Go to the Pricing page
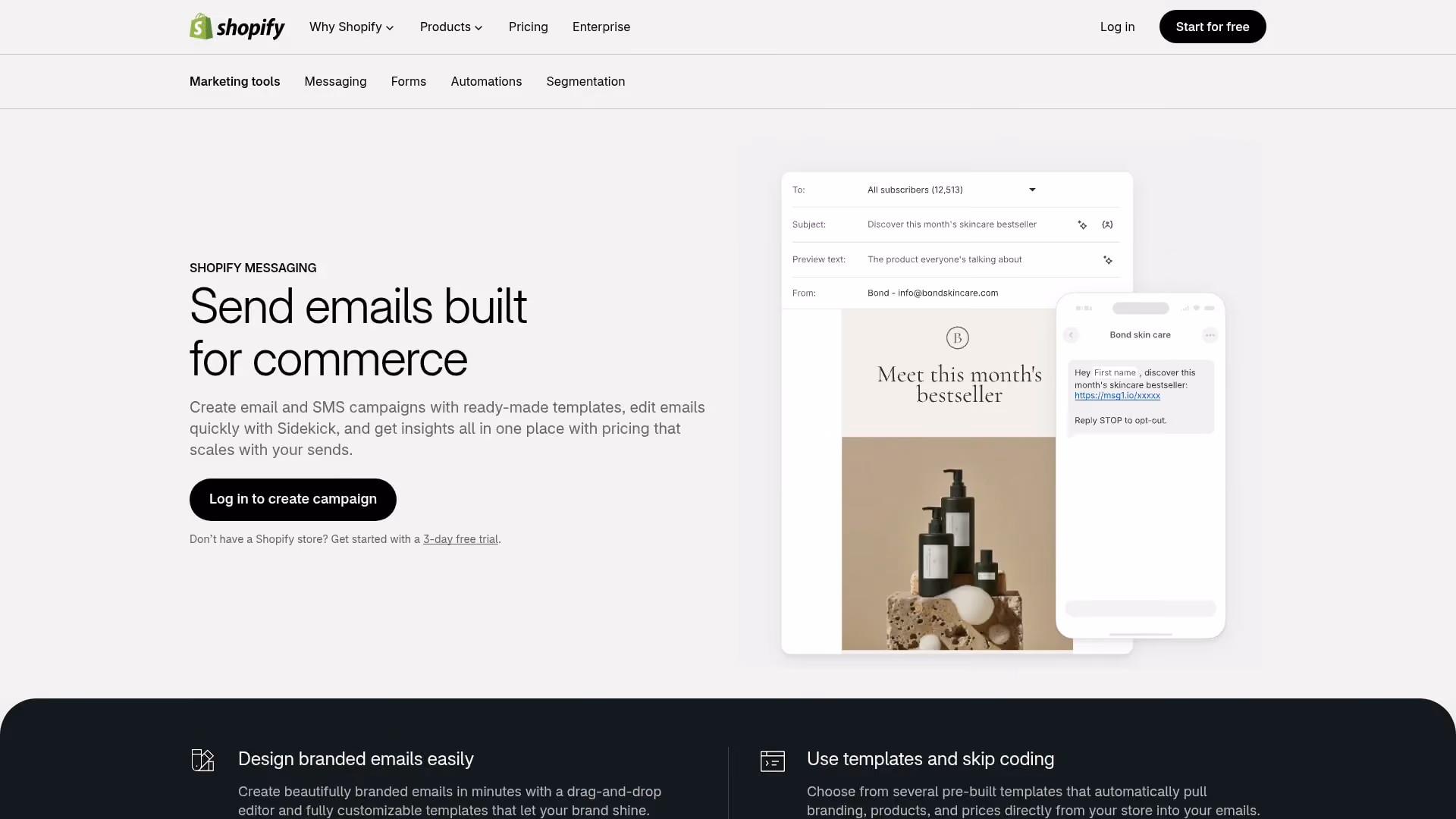 click(x=528, y=27)
